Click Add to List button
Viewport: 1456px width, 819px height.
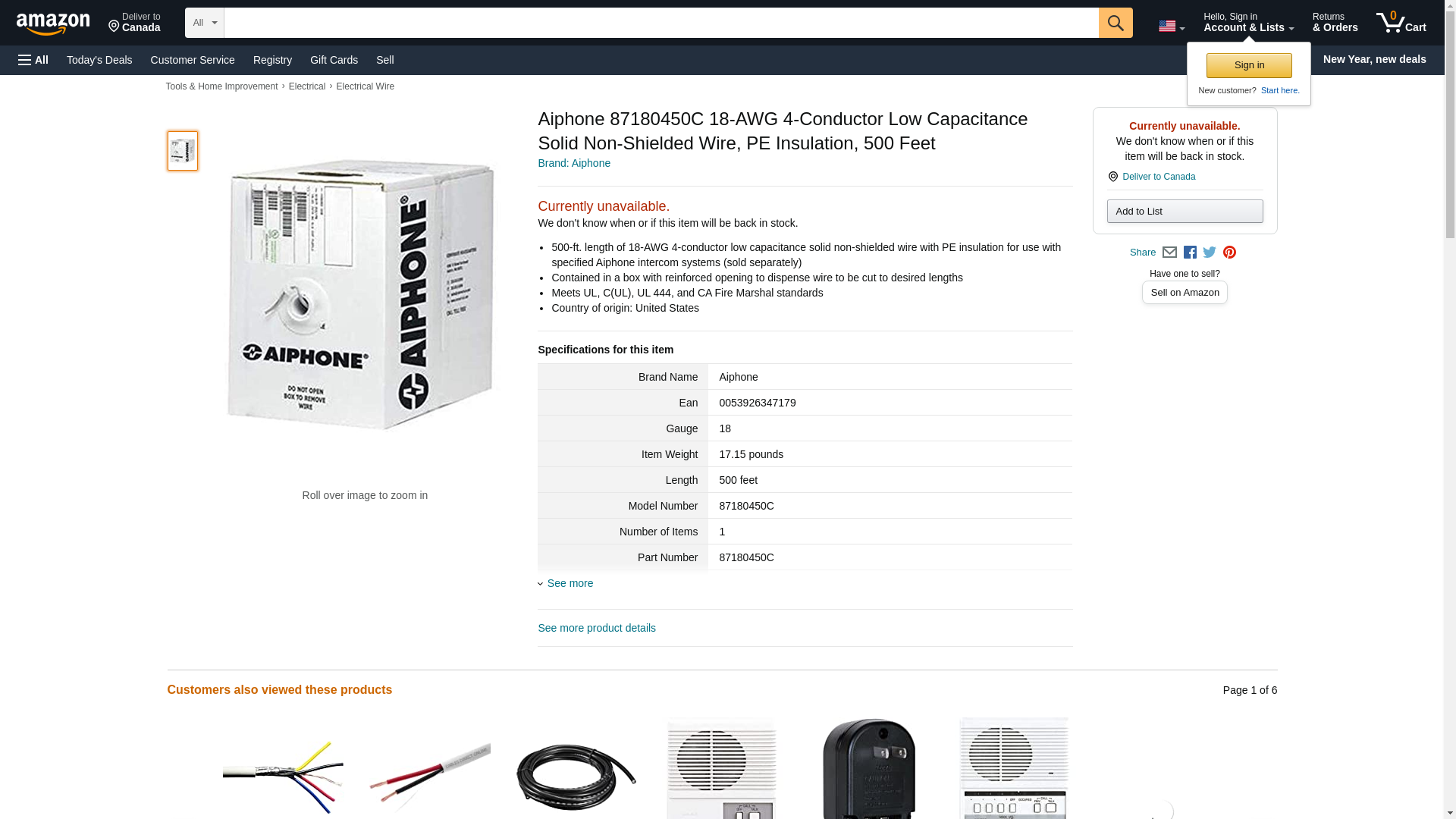[x=1185, y=212]
